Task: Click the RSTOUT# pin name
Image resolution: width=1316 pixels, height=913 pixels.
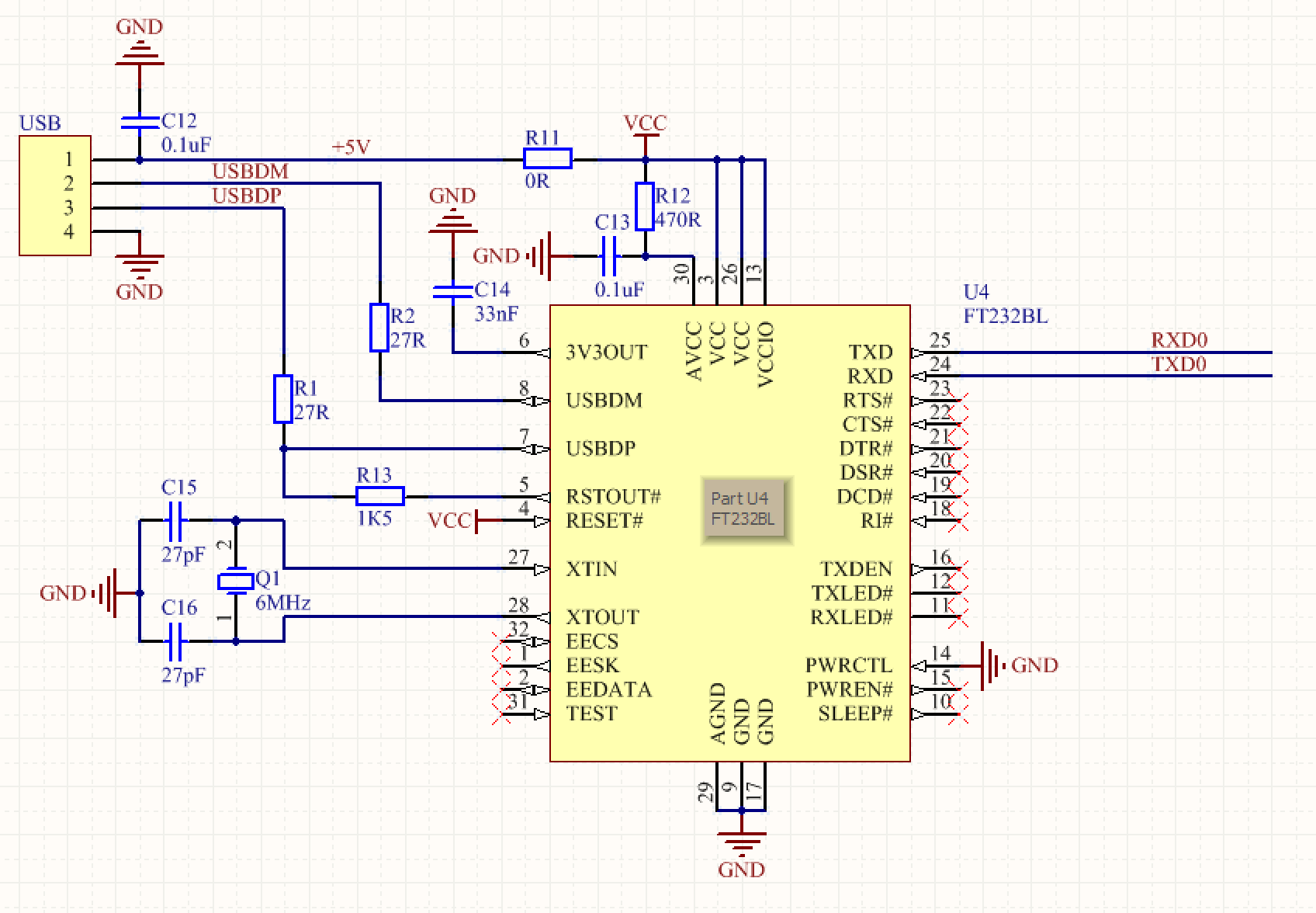Action: [x=613, y=496]
